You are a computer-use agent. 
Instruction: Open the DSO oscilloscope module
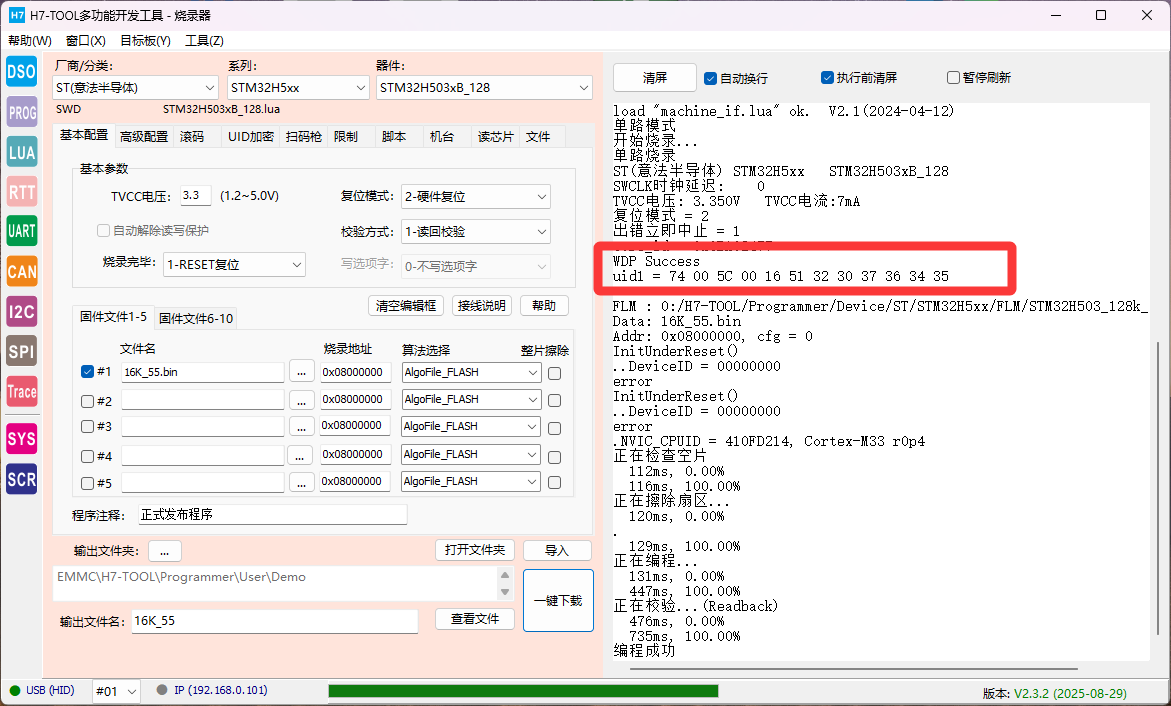coord(22,72)
